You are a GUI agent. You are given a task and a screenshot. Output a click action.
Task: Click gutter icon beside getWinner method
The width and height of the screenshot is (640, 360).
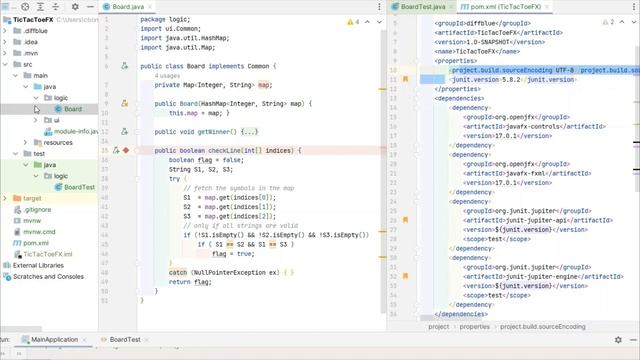point(124,131)
